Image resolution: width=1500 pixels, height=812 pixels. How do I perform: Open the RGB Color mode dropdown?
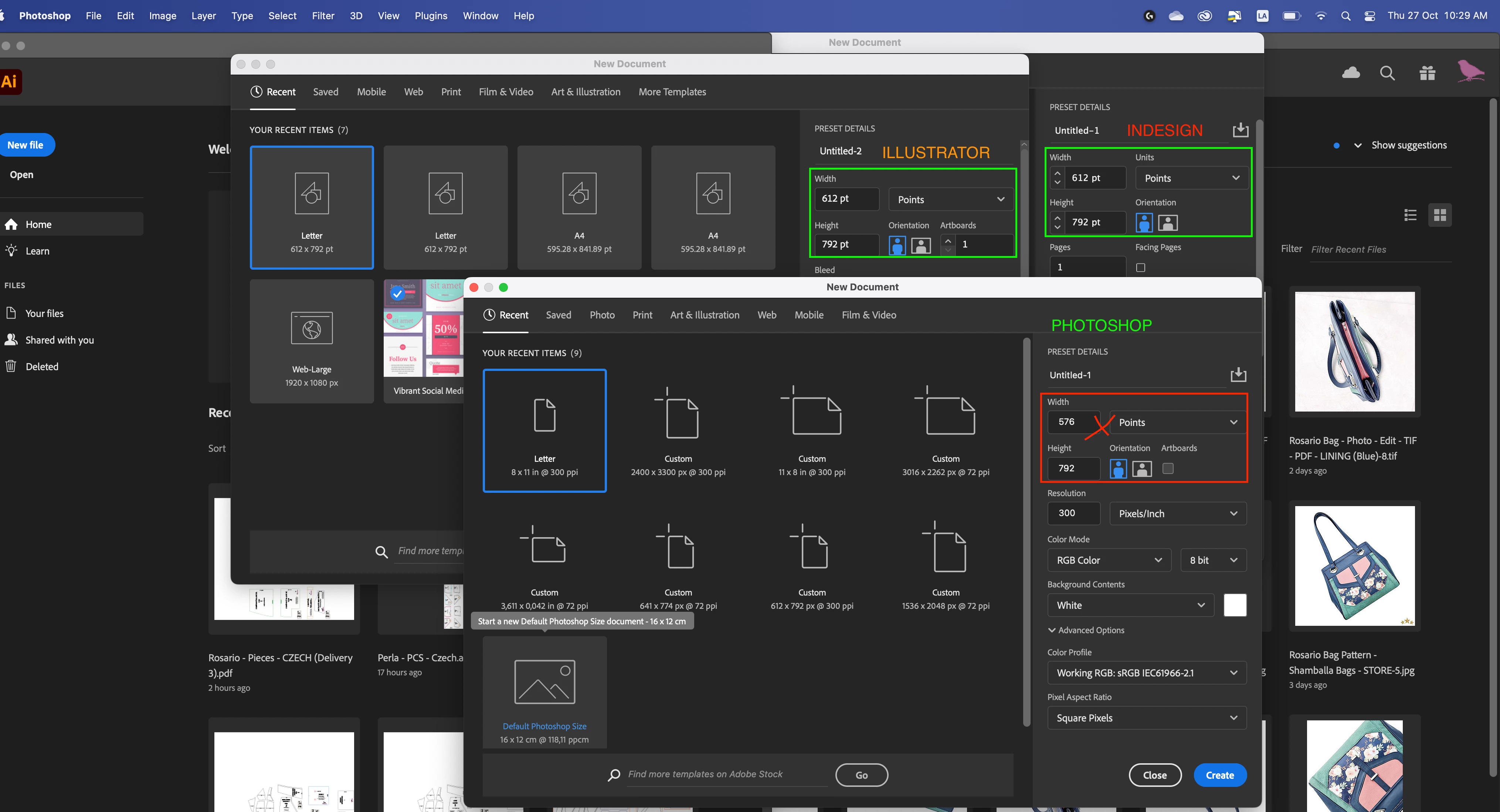[x=1108, y=560]
